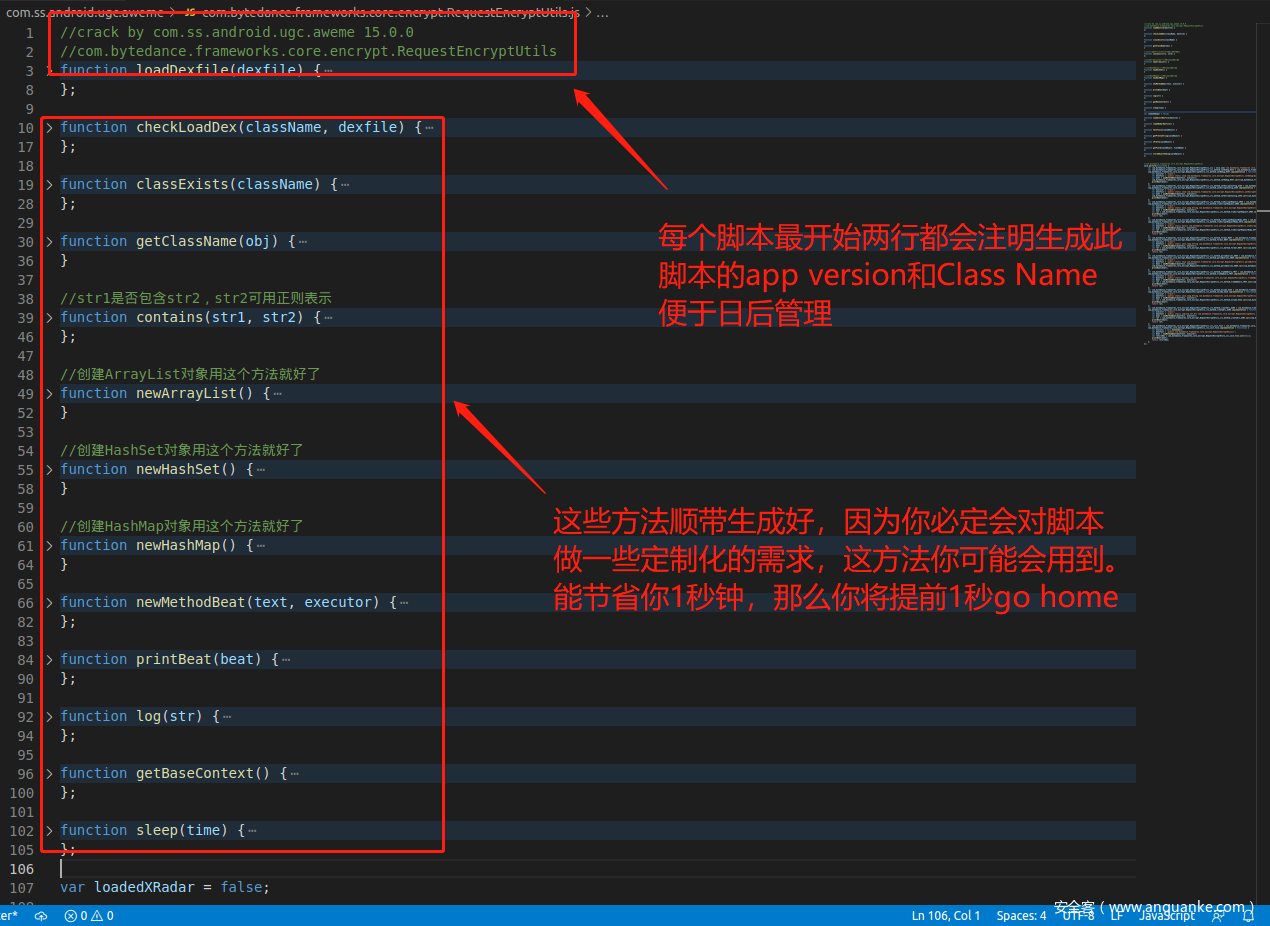The image size is (1270, 926).
Task: Open the com.ss.android.ugc.aweme breadcrumb folder
Action: (x=84, y=13)
